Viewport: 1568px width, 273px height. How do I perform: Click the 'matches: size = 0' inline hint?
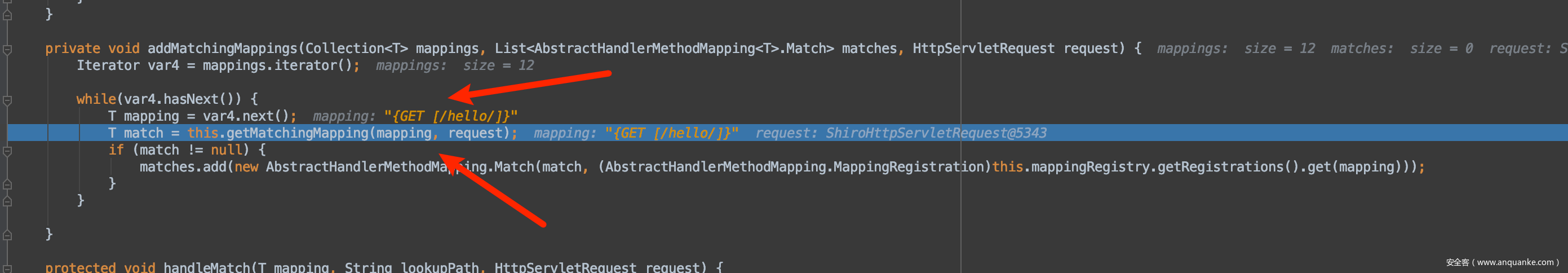tap(1401, 48)
